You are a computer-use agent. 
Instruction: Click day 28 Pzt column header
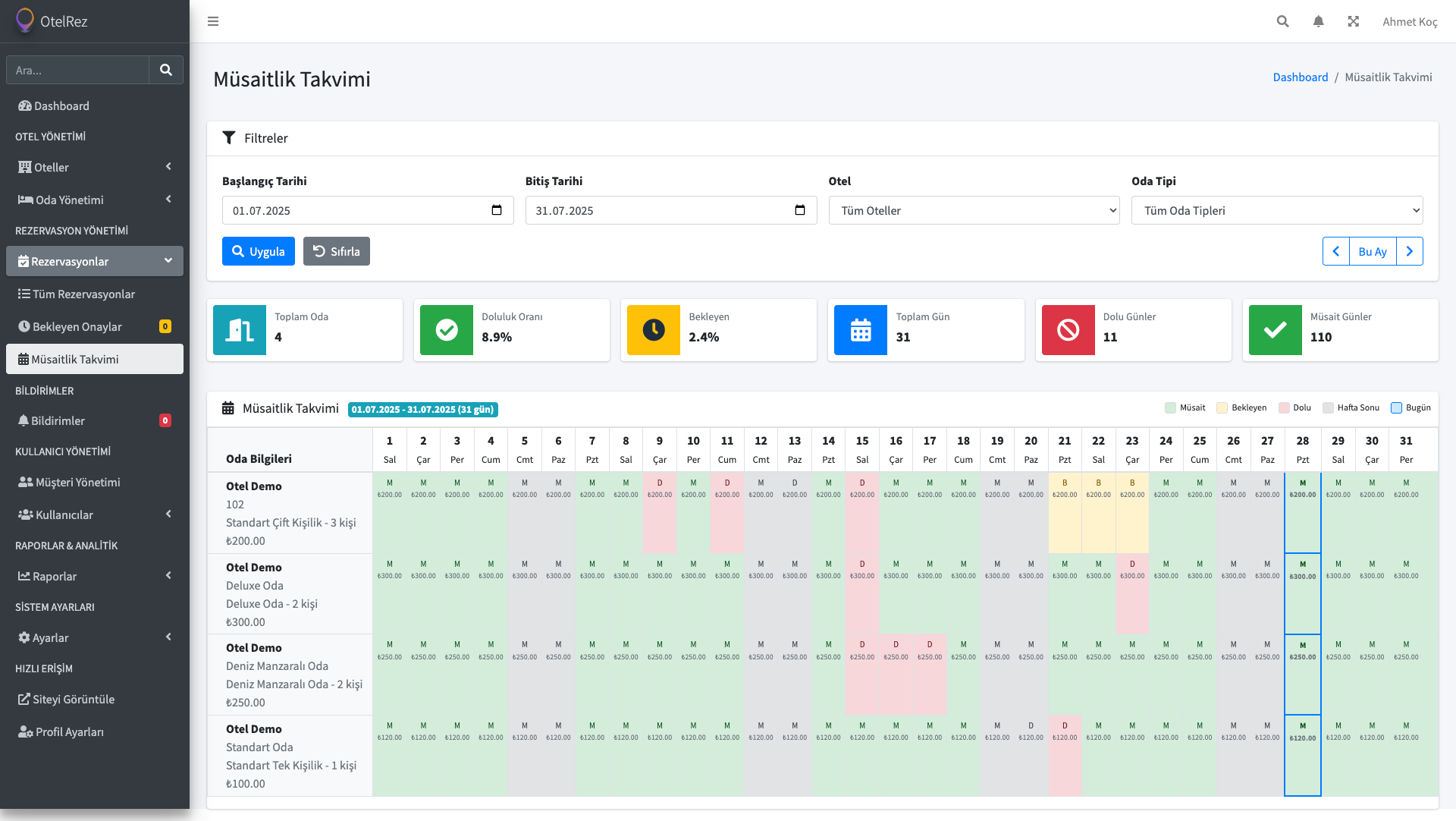[1303, 450]
